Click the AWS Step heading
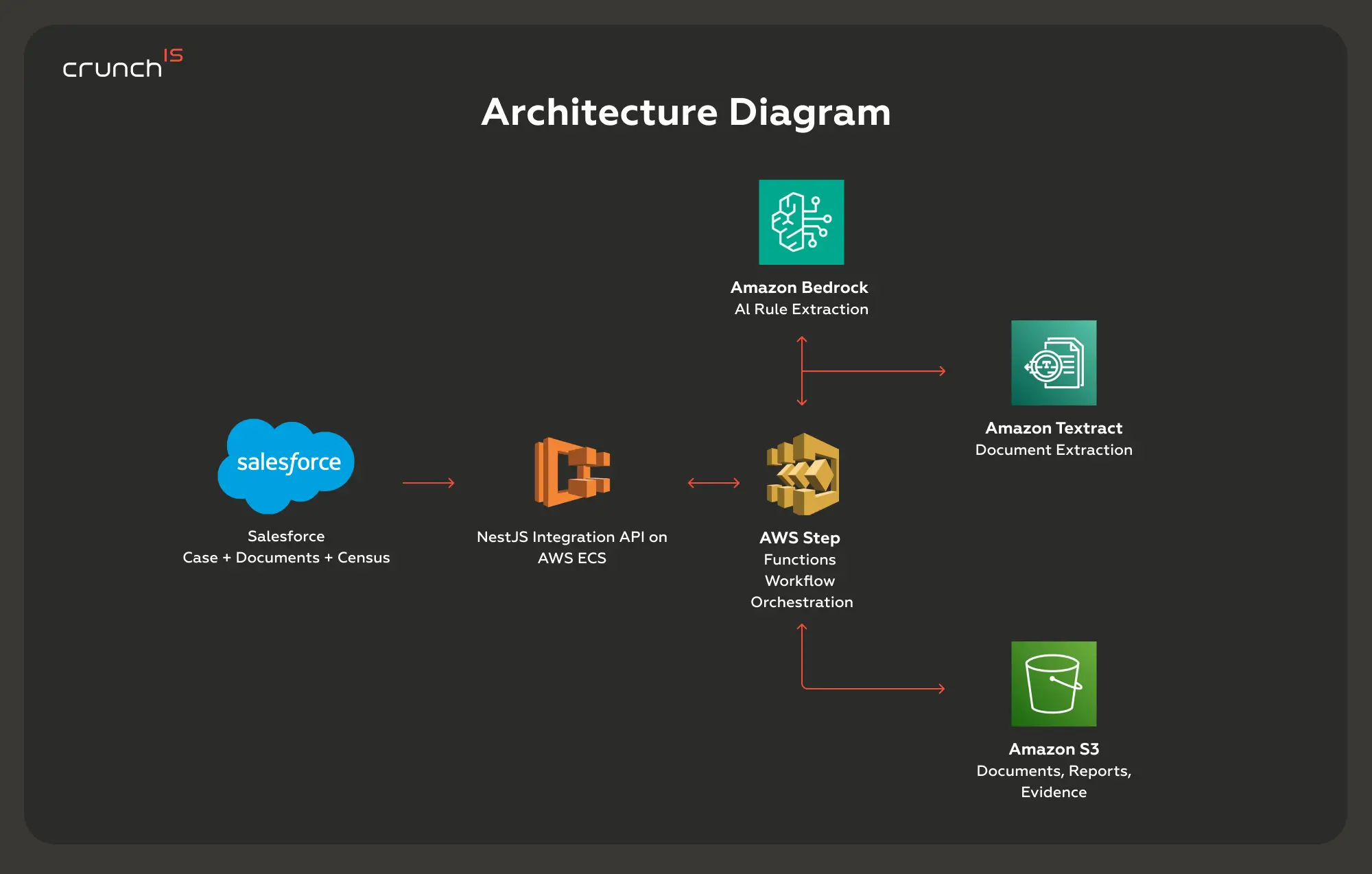The image size is (1372, 874). pyautogui.click(x=800, y=538)
